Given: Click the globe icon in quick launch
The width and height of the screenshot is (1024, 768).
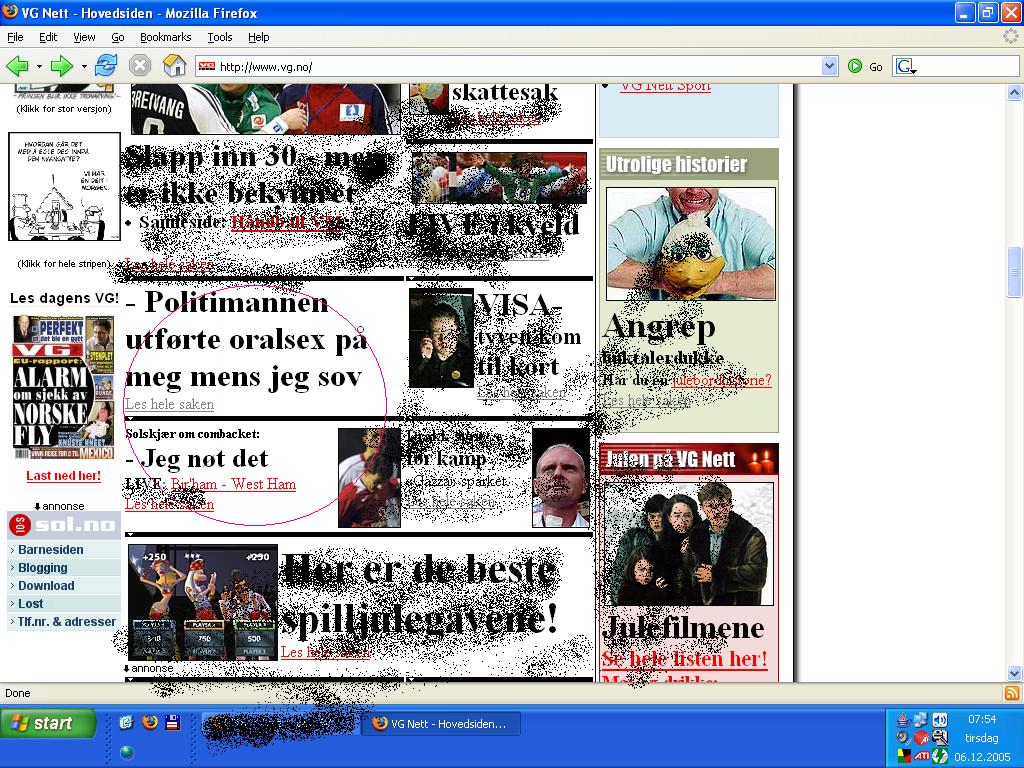Looking at the screenshot, I should pyautogui.click(x=127, y=752).
